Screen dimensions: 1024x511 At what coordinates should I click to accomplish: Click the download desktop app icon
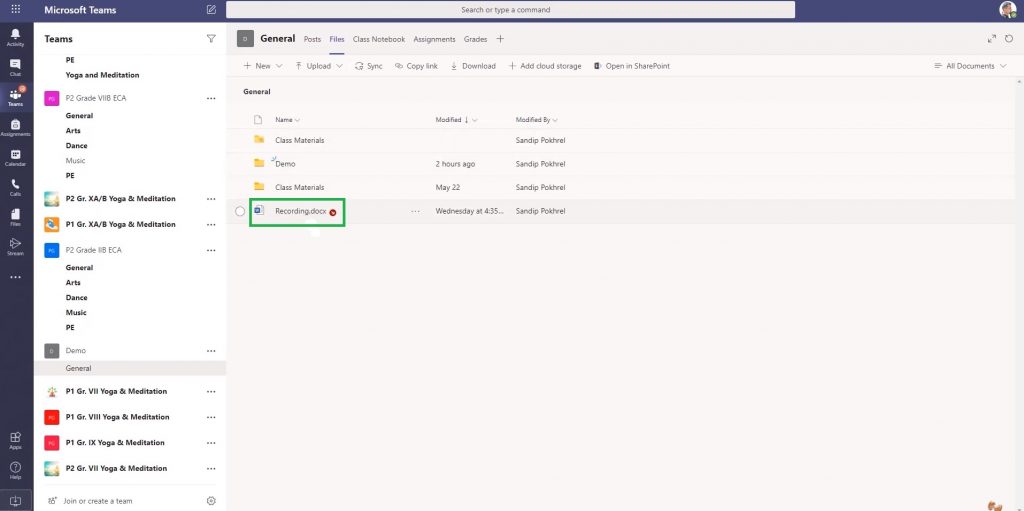point(16,501)
